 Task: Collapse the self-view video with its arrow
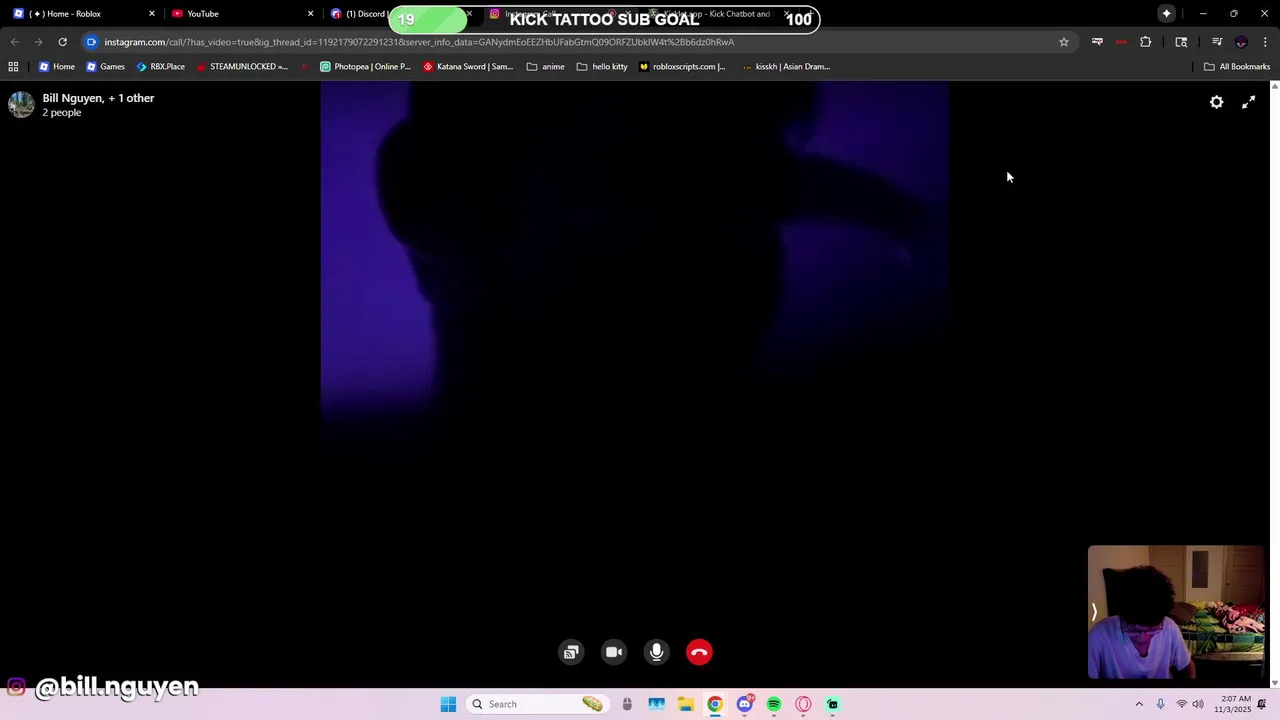pyautogui.click(x=1094, y=612)
